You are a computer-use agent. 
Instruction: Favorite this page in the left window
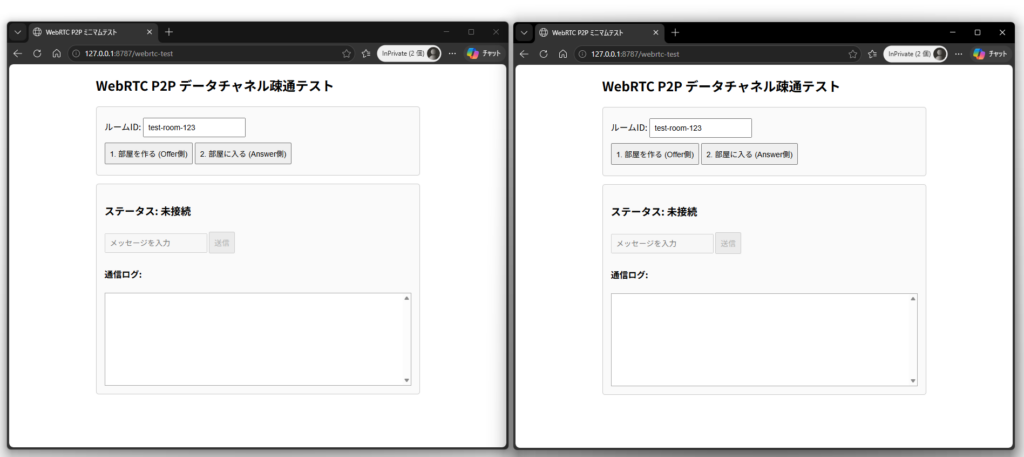point(346,54)
